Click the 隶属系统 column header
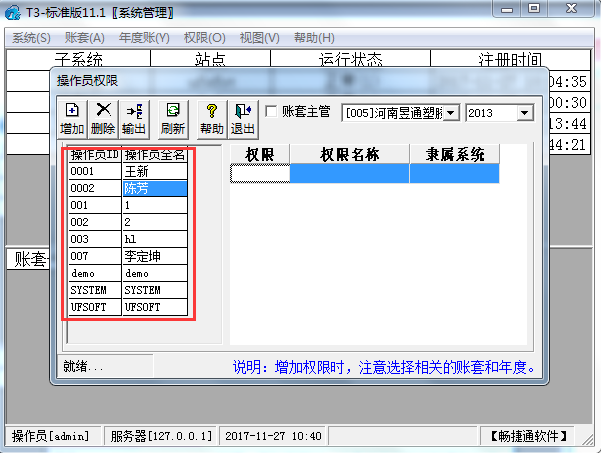Image resolution: width=601 pixels, height=453 pixels. pos(455,154)
